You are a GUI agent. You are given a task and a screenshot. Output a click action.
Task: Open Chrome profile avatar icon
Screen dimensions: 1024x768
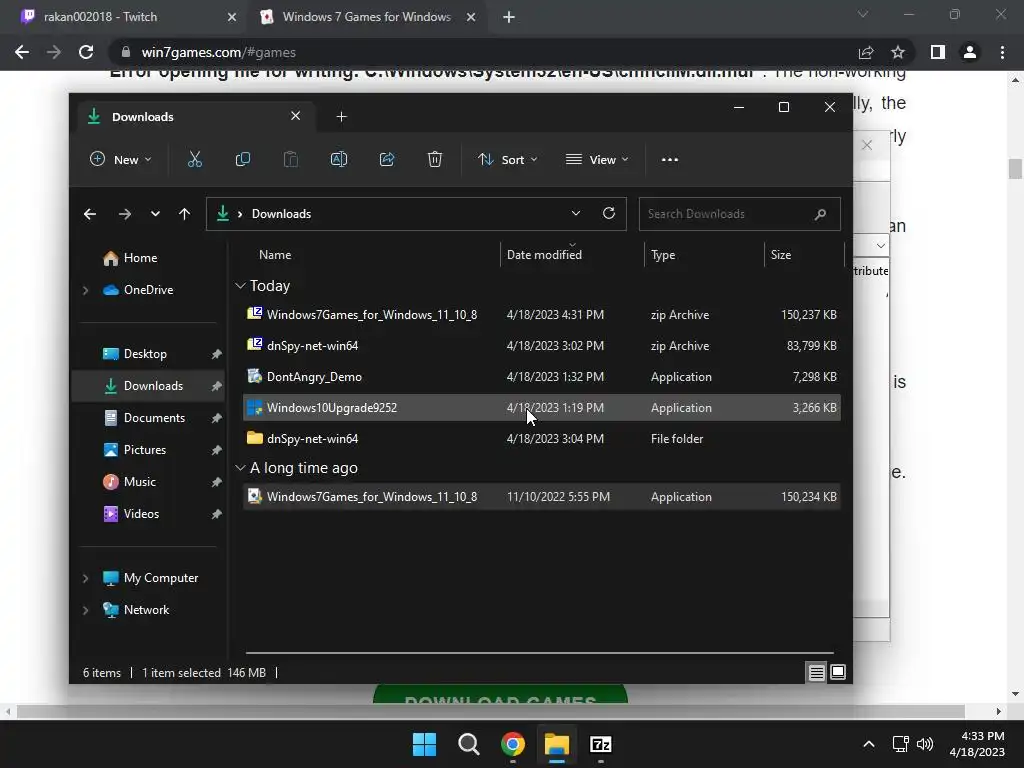[970, 52]
